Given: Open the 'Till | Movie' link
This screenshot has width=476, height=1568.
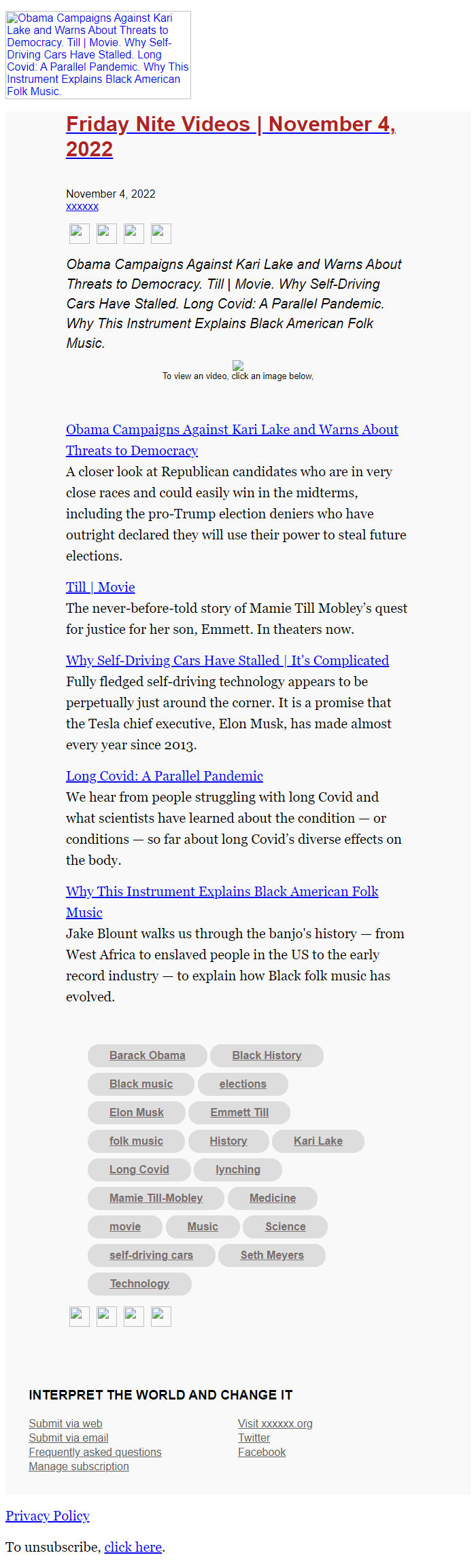Looking at the screenshot, I should pyautogui.click(x=100, y=587).
